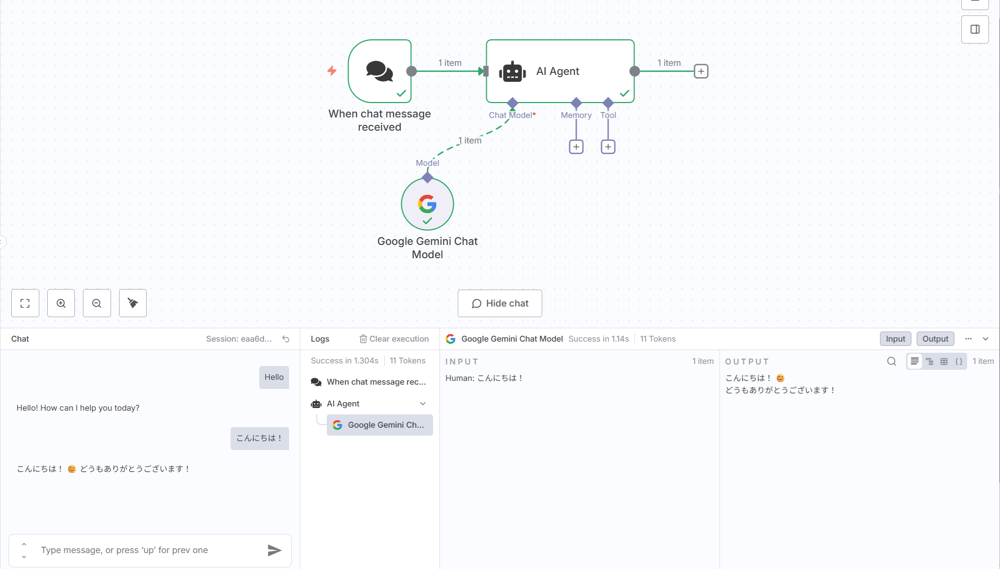Switch output display to JSON view
The width and height of the screenshot is (1000, 569).
[x=959, y=362]
